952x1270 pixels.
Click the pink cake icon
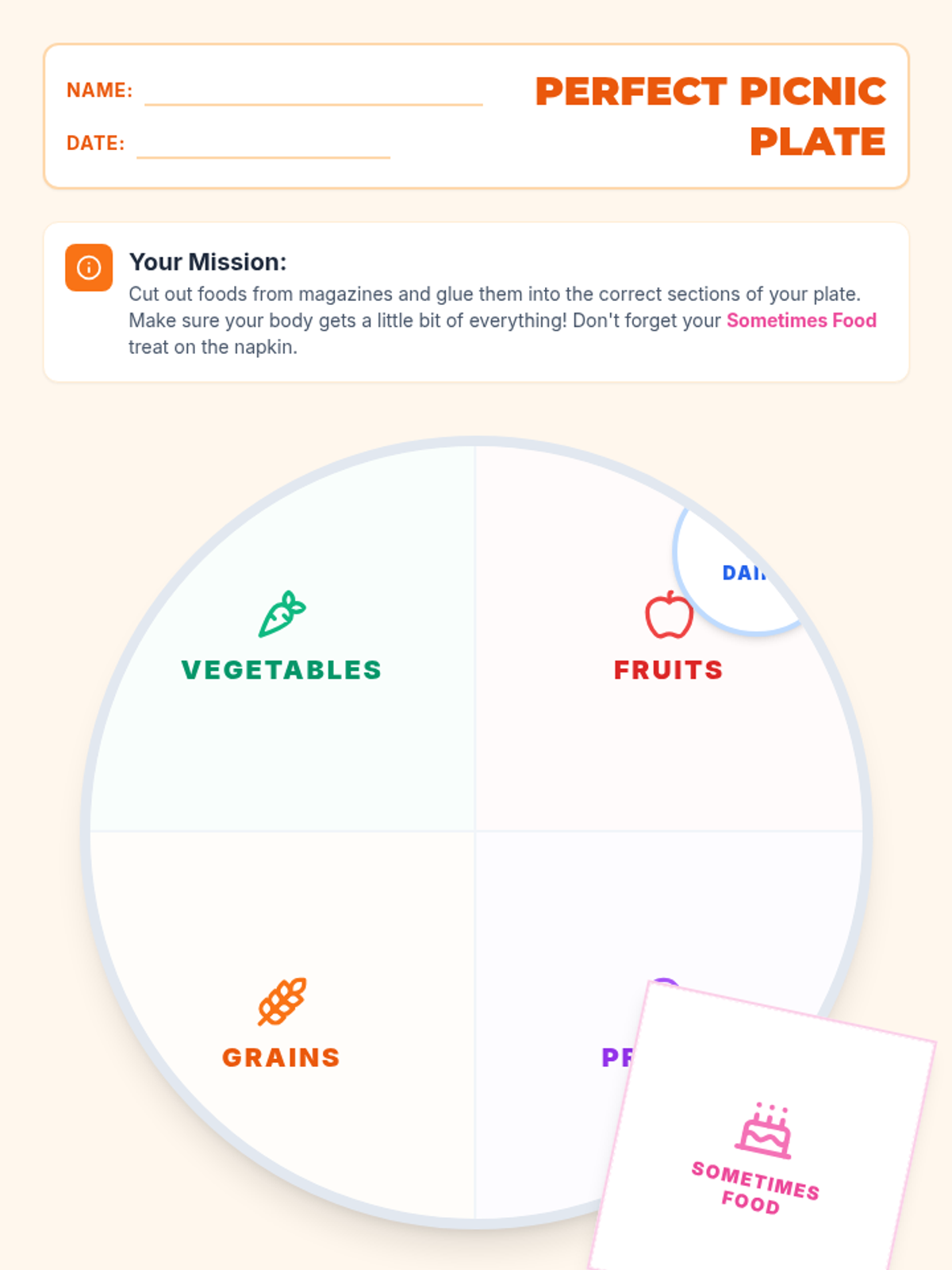[x=764, y=1130]
